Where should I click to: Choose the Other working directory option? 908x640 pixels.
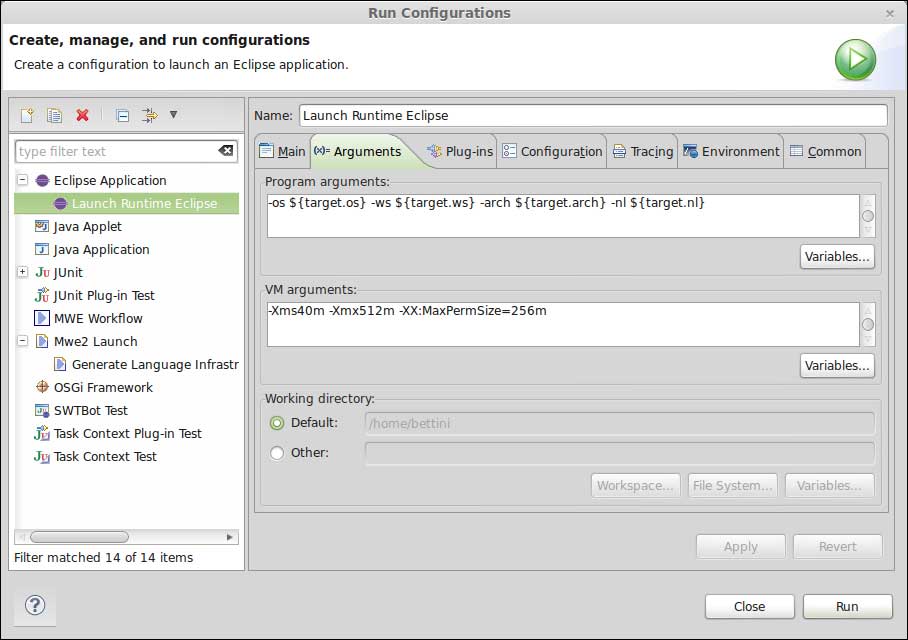point(277,453)
